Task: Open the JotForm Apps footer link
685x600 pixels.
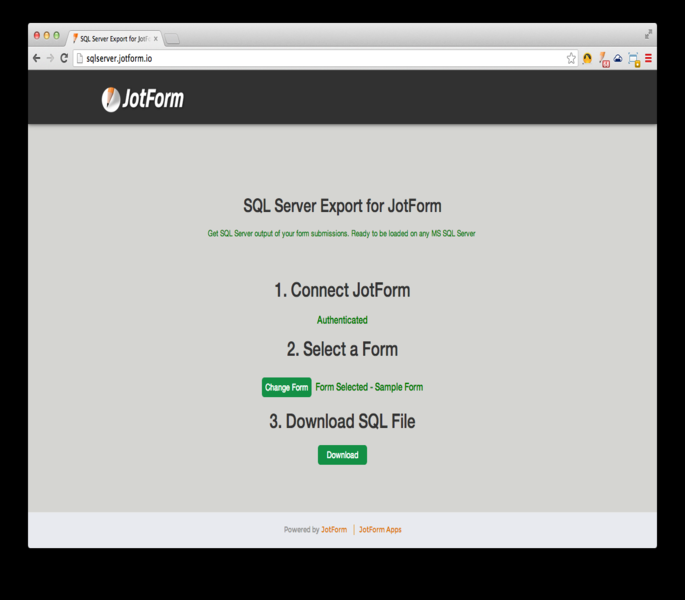Action: click(380, 530)
